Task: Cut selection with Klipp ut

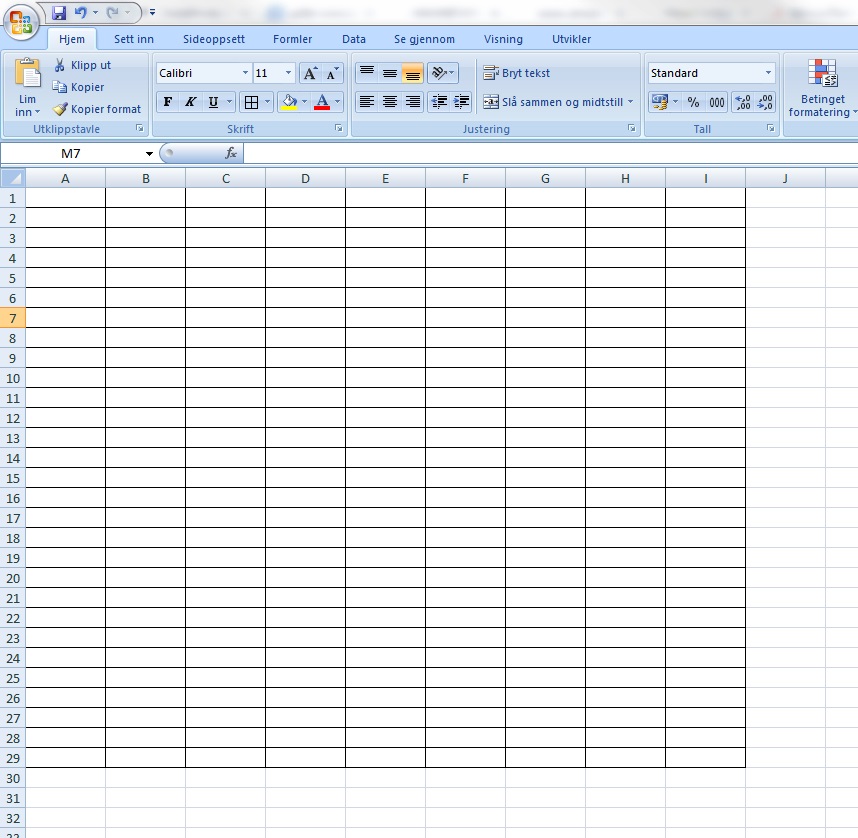Action: (90, 64)
